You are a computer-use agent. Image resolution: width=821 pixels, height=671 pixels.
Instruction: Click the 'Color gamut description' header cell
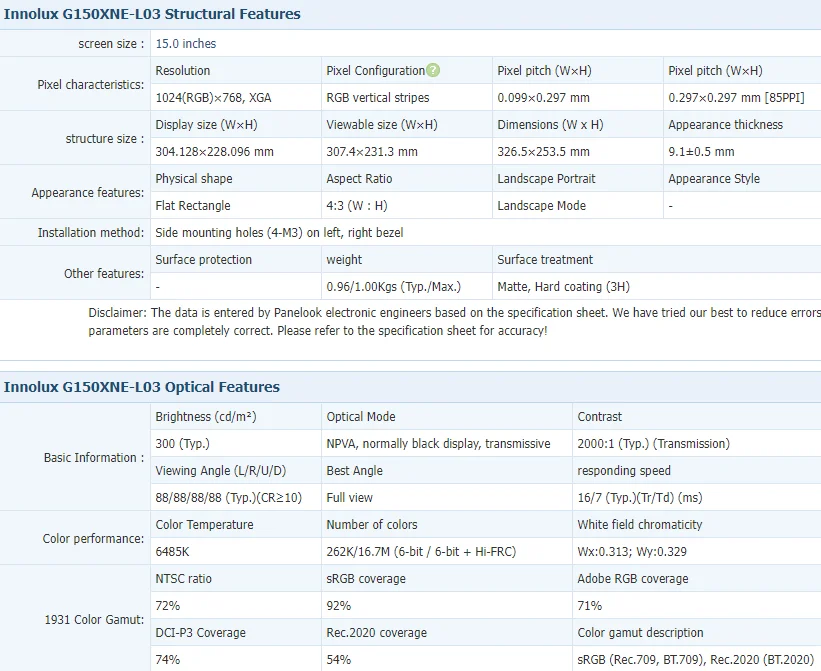pyautogui.click(x=640, y=633)
